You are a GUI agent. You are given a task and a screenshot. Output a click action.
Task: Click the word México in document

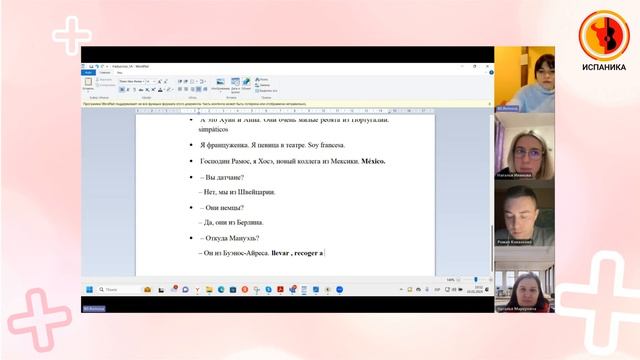[373, 161]
